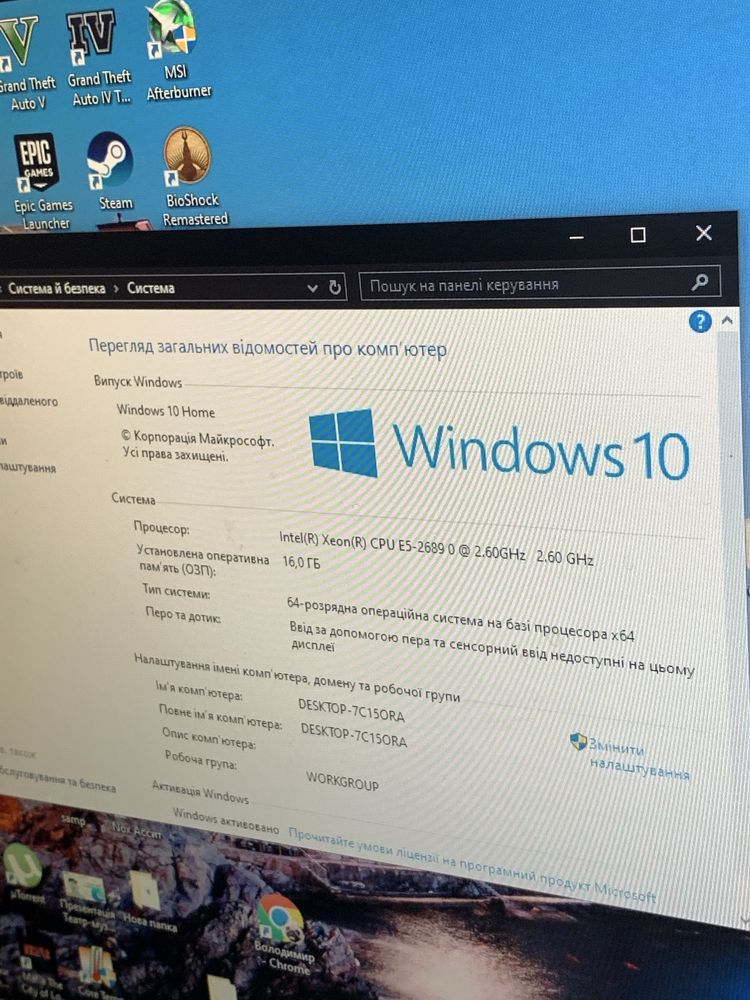The image size is (750, 1000).
Task: Click the 64-розрядна операційна система text
Action: point(460,617)
